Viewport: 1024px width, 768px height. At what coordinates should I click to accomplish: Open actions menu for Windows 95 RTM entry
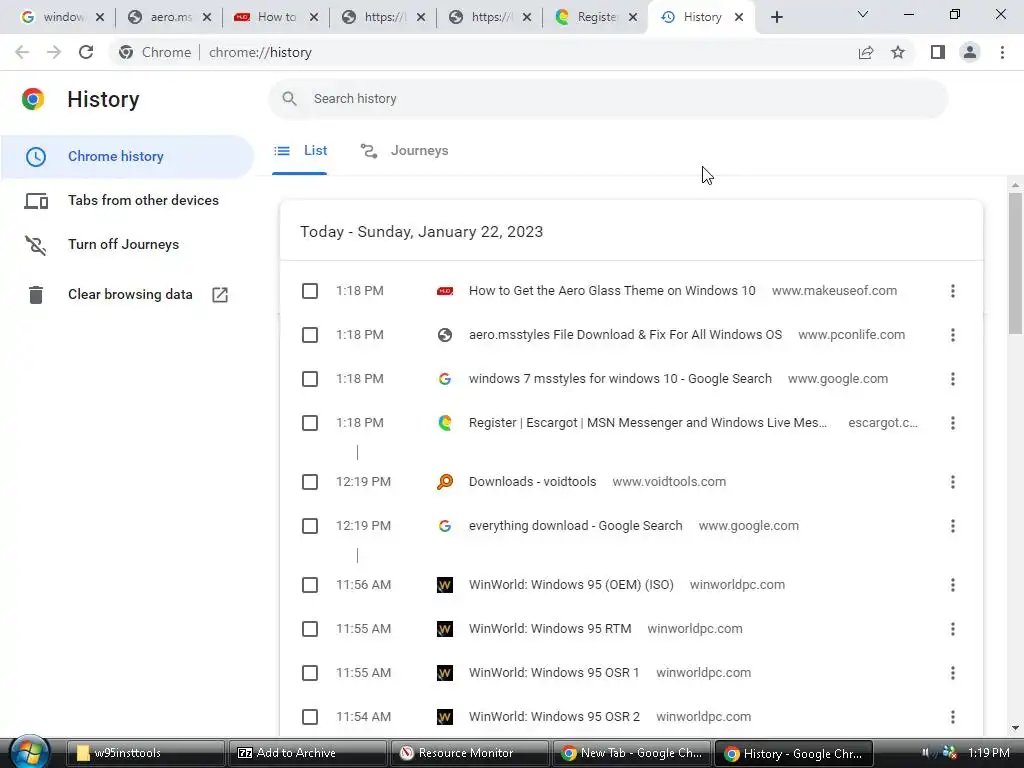(953, 629)
